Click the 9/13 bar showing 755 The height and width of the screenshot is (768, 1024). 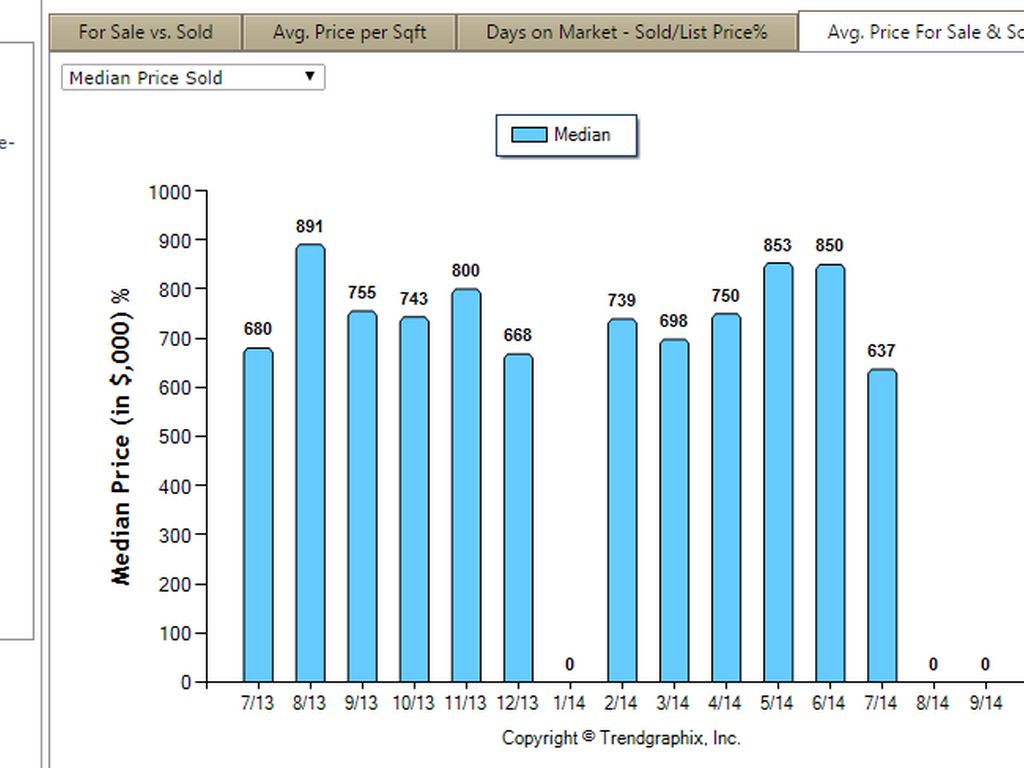click(x=362, y=496)
